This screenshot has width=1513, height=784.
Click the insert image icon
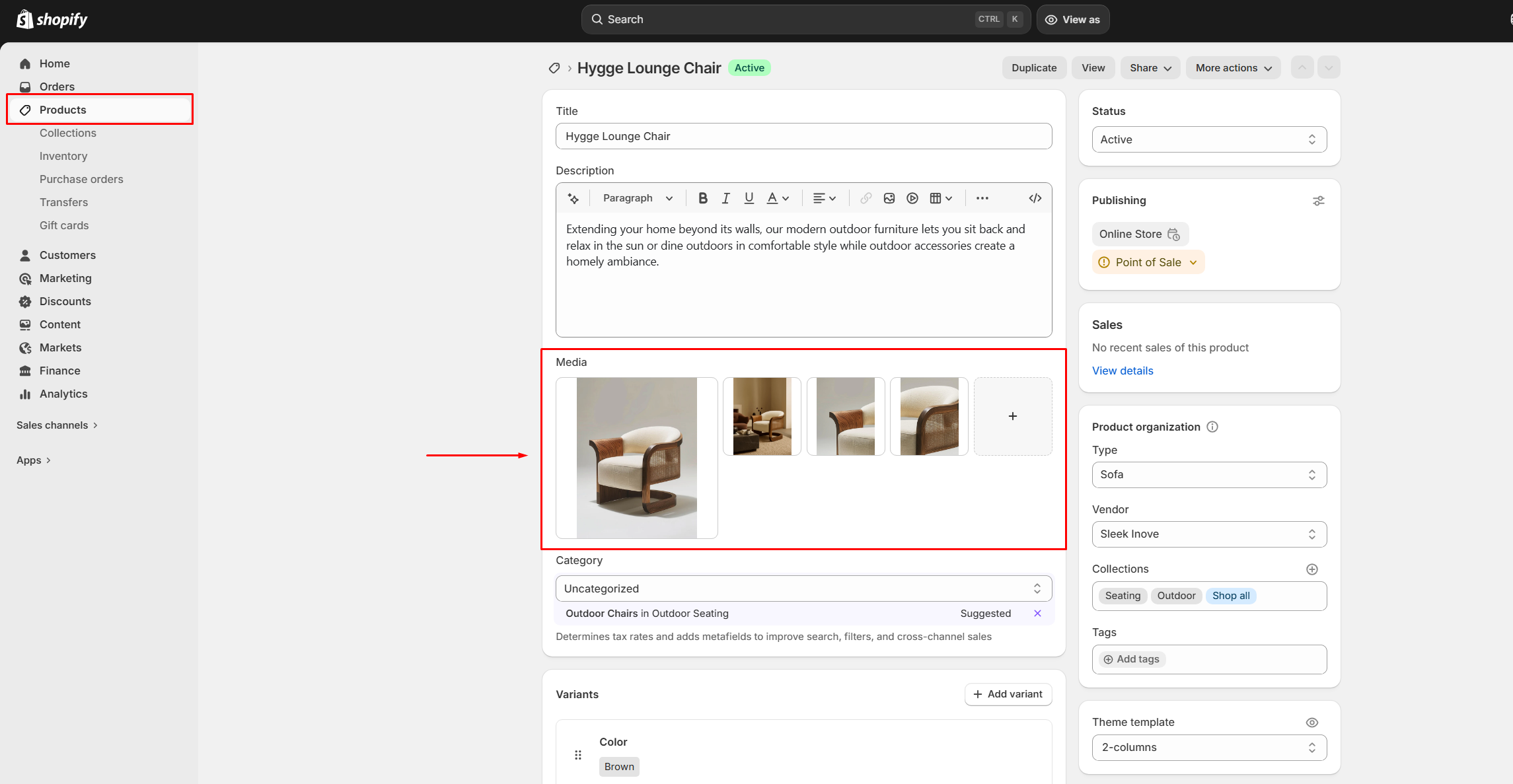pos(889,198)
